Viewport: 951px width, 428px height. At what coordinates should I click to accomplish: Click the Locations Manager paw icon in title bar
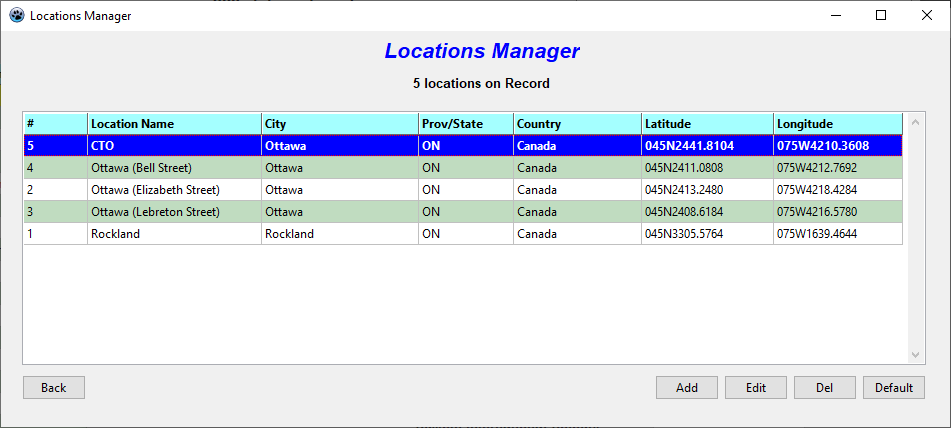16,16
